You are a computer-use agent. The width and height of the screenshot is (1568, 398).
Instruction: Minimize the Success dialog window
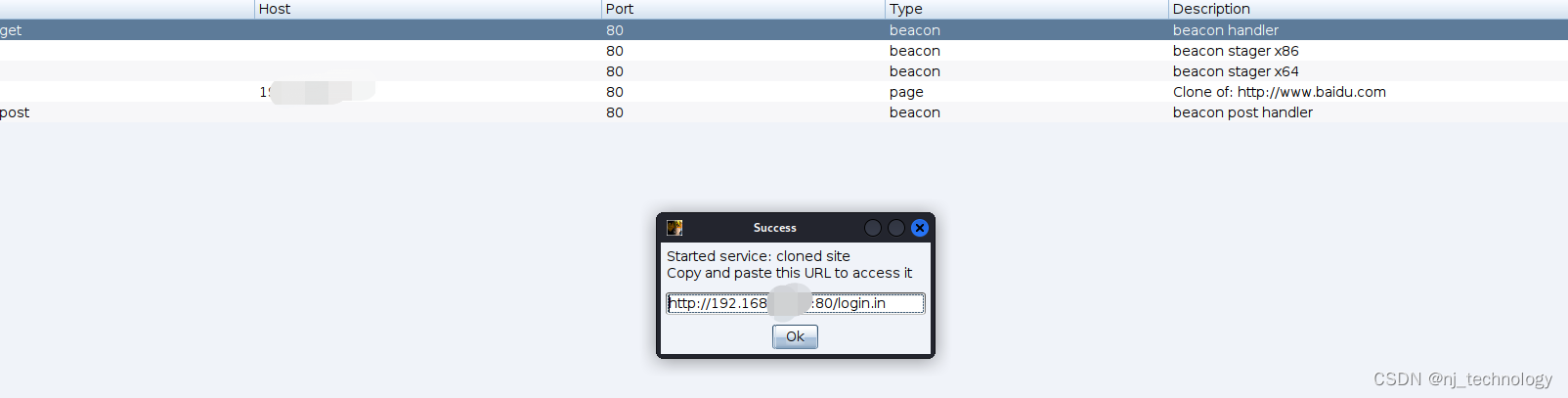click(873, 228)
